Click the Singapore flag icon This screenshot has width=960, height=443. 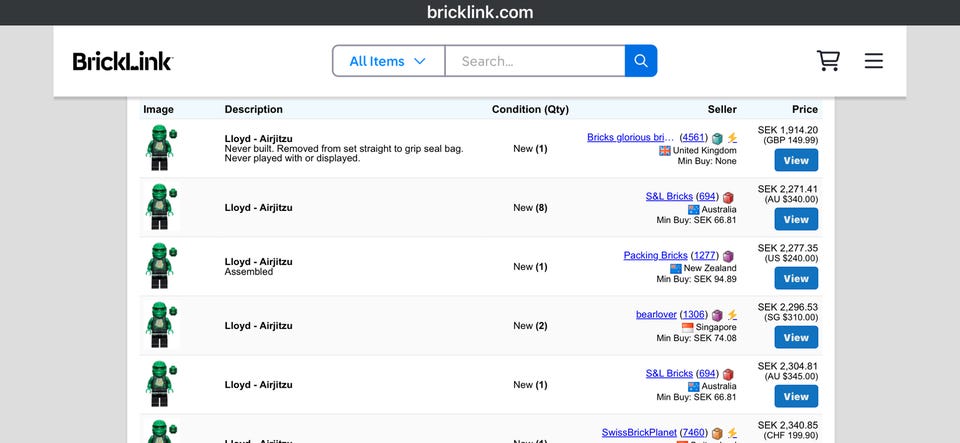688,327
